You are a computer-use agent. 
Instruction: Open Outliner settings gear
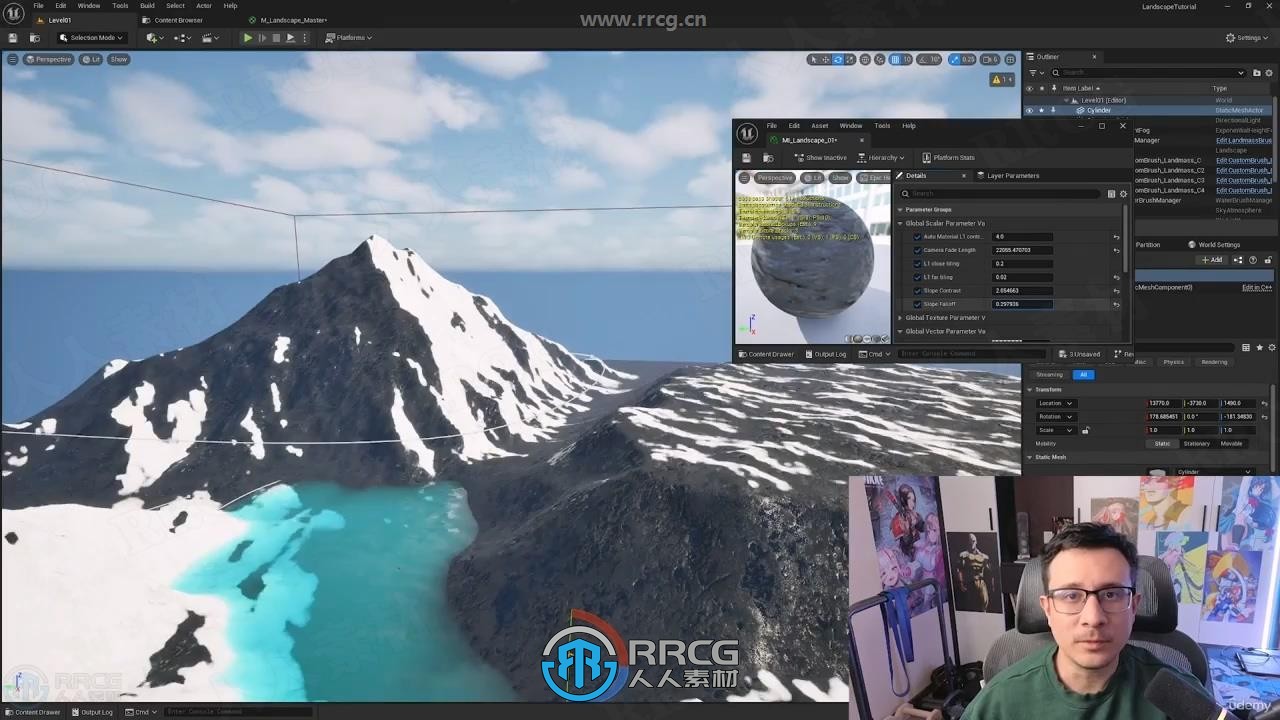click(1270, 72)
